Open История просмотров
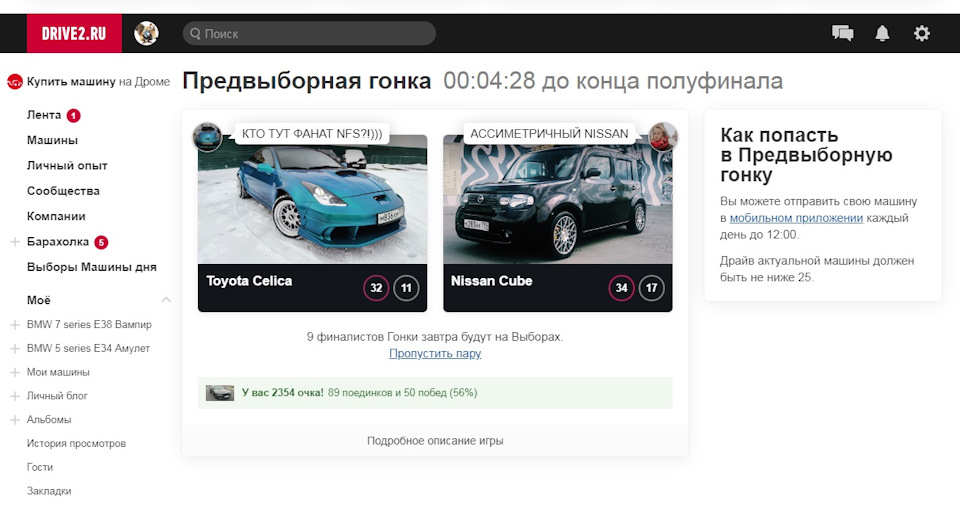The width and height of the screenshot is (960, 508). 76,444
